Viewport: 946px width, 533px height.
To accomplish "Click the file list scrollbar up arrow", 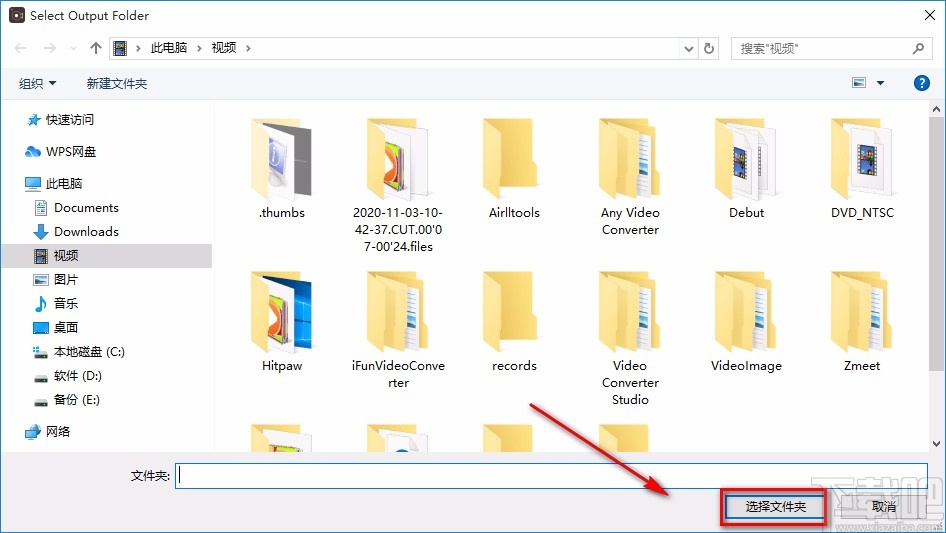I will point(936,109).
